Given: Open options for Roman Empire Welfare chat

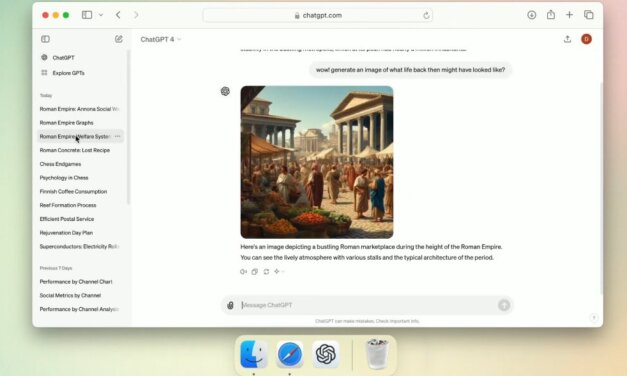Looking at the screenshot, I should [x=118, y=136].
